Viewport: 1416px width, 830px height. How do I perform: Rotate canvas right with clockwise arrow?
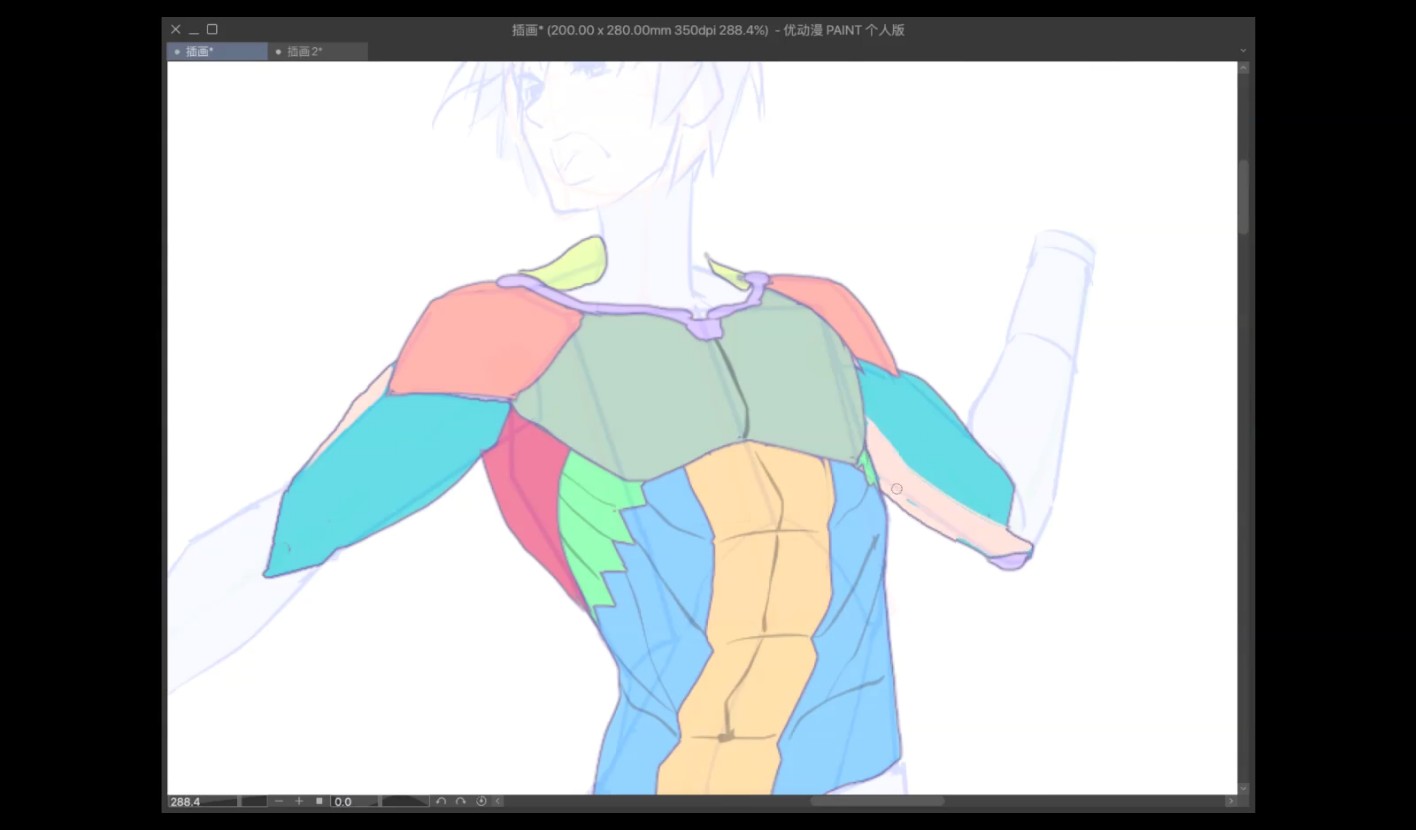[x=460, y=801]
